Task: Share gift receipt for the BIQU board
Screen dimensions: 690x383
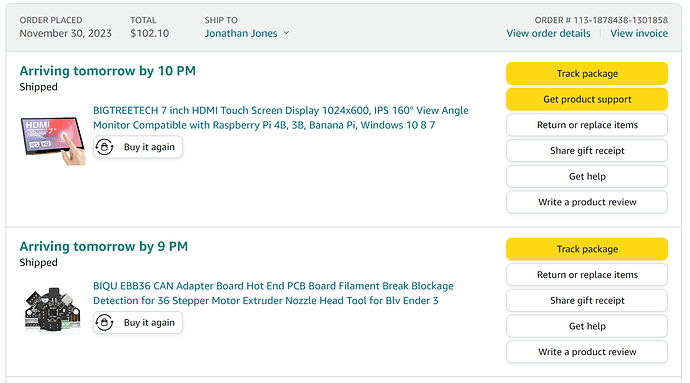Action: coord(587,301)
